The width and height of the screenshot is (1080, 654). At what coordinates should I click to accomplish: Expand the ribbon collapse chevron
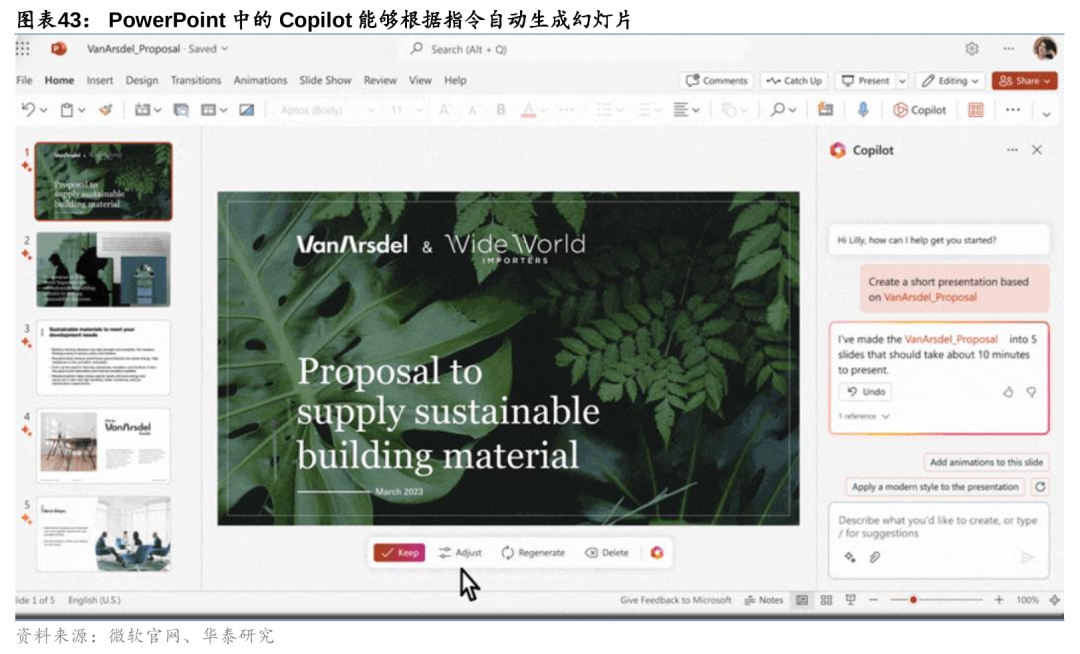1046,114
